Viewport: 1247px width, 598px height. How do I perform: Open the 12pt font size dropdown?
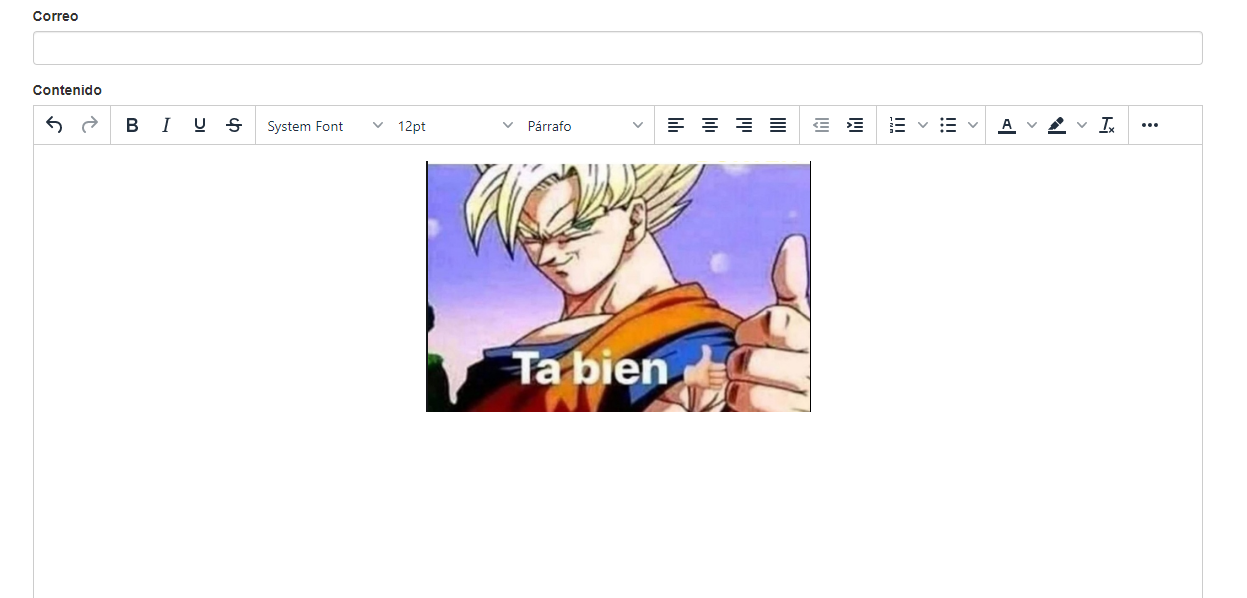pyautogui.click(x=455, y=126)
